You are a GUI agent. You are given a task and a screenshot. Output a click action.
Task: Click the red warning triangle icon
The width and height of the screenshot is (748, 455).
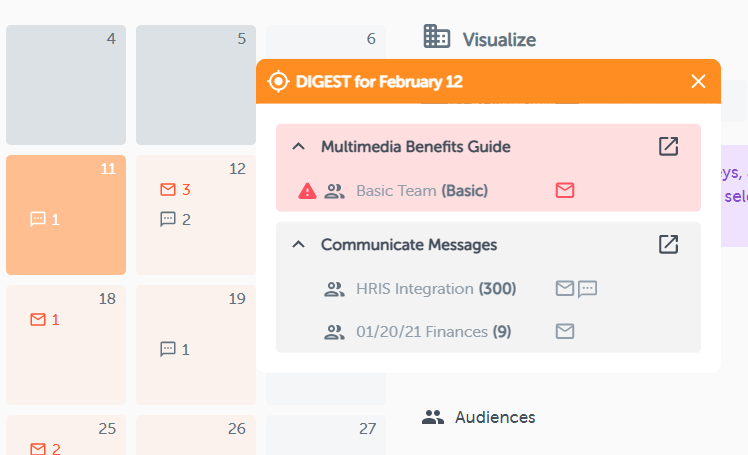coord(308,190)
